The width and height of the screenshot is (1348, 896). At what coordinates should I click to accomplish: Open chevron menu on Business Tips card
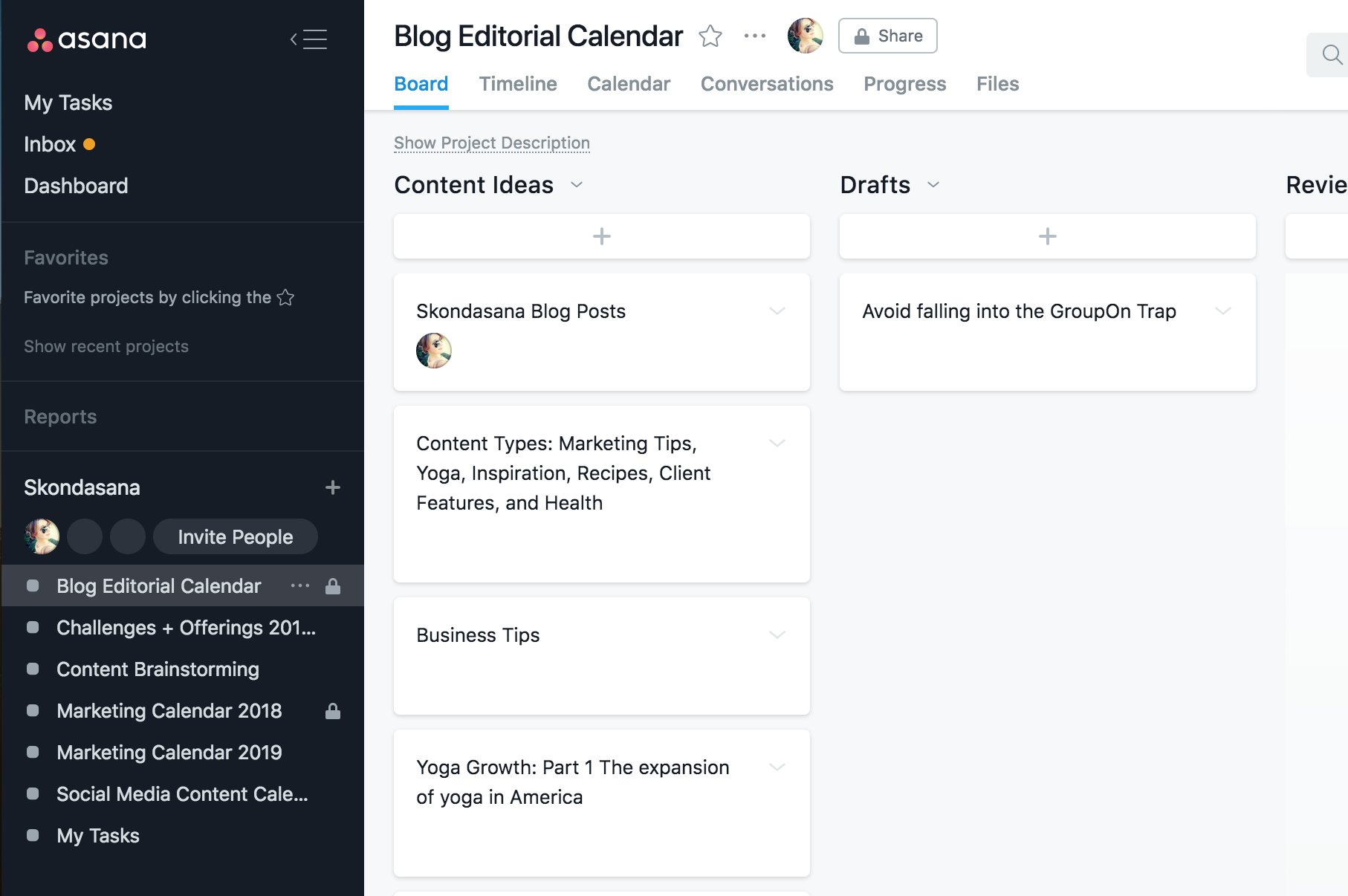click(777, 635)
